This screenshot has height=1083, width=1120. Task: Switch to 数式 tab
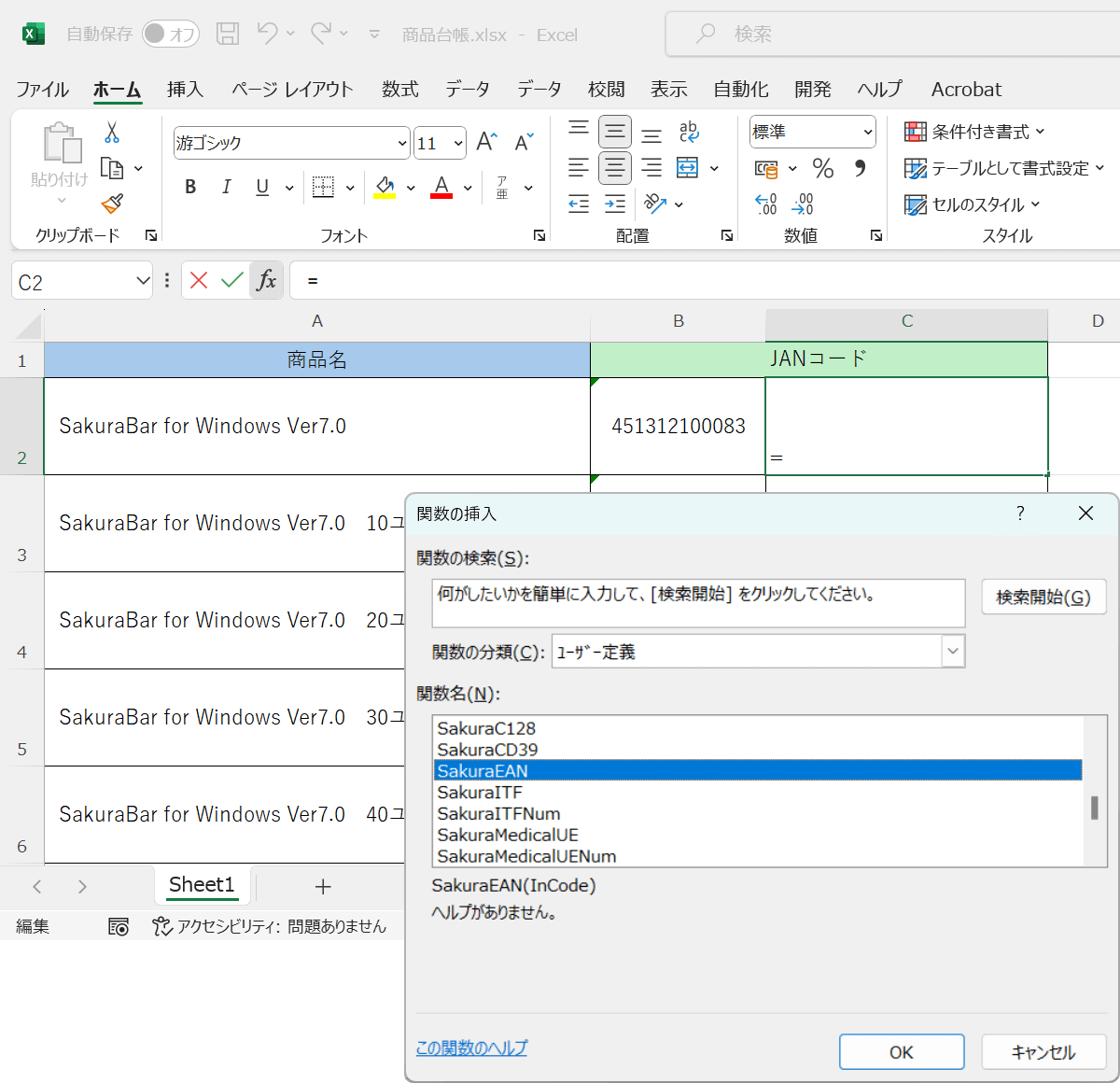pos(399,90)
